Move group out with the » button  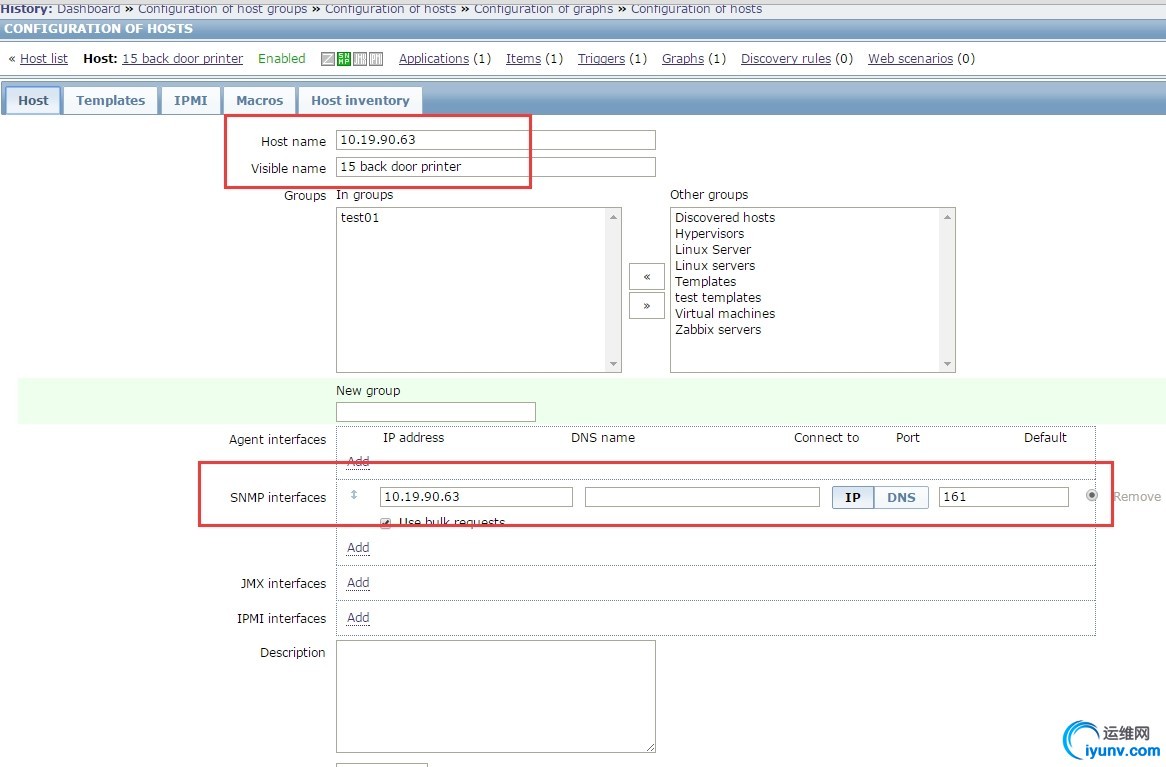point(647,306)
